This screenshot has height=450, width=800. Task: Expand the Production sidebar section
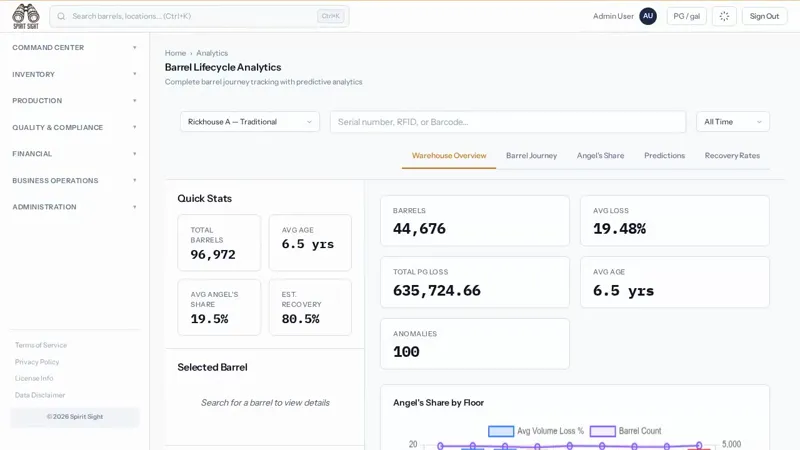74,101
